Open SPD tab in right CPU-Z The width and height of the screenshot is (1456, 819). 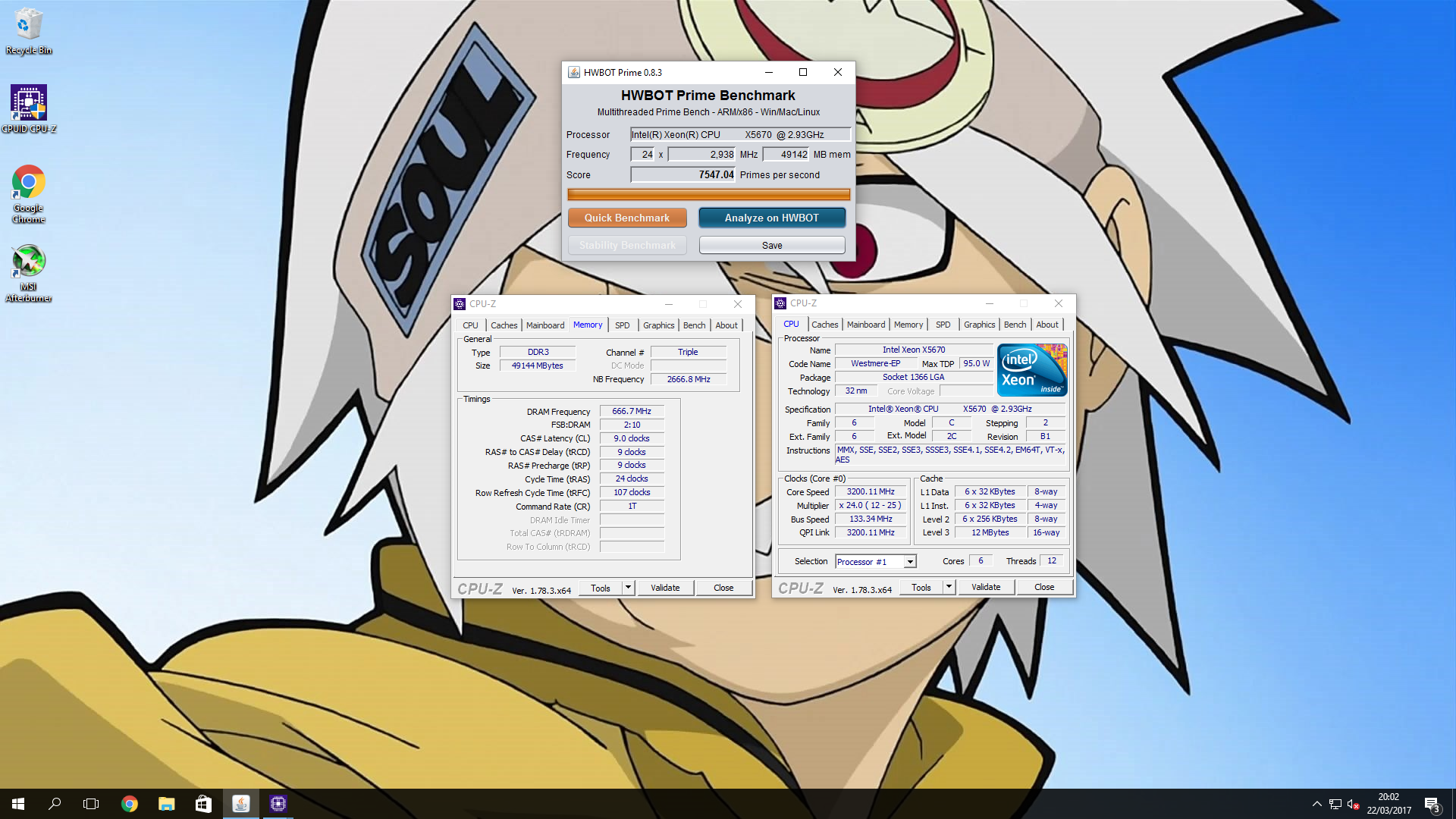click(x=943, y=325)
